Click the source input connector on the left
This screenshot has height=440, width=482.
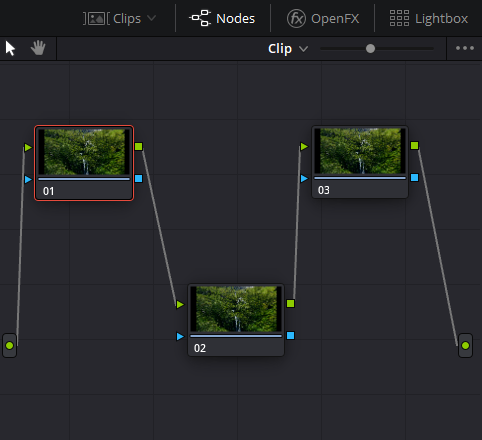(9, 346)
